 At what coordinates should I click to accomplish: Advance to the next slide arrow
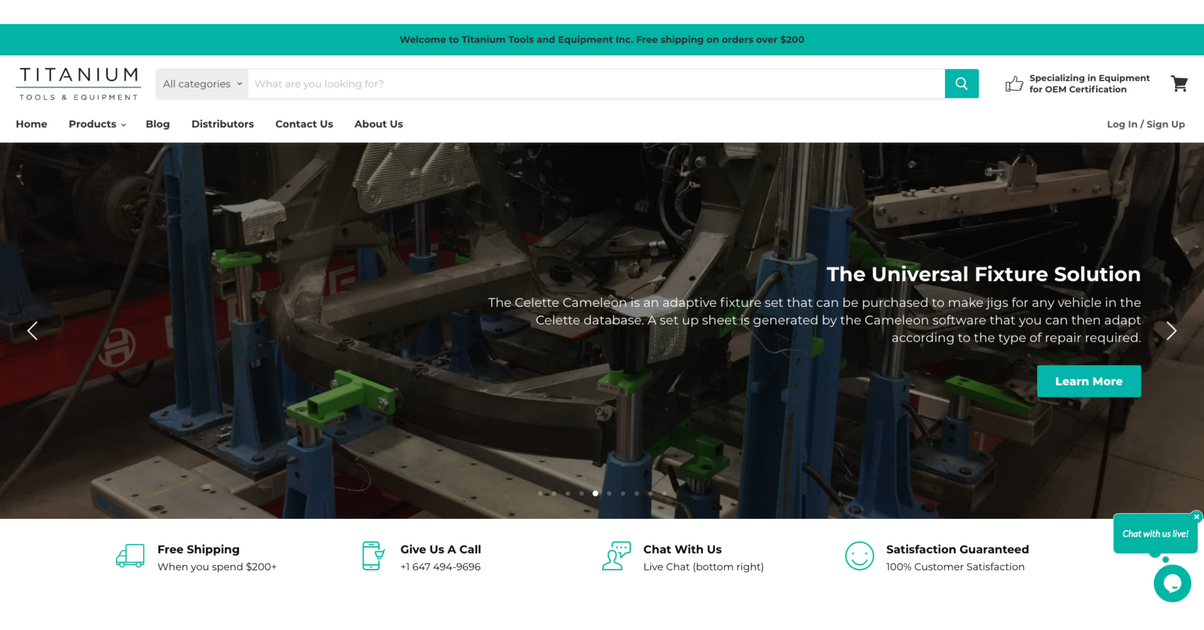[x=1171, y=330]
